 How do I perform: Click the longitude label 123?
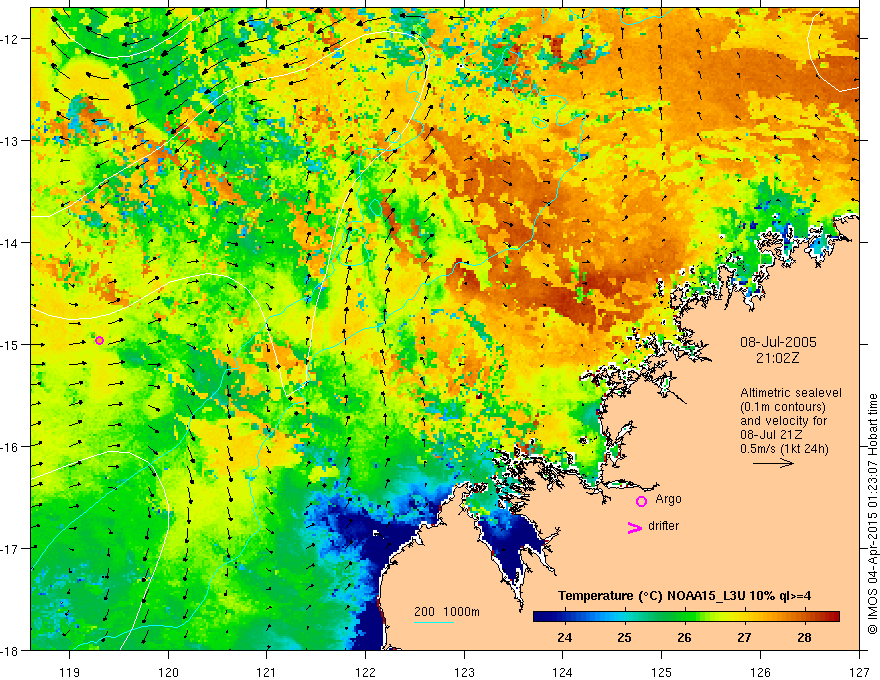464,672
